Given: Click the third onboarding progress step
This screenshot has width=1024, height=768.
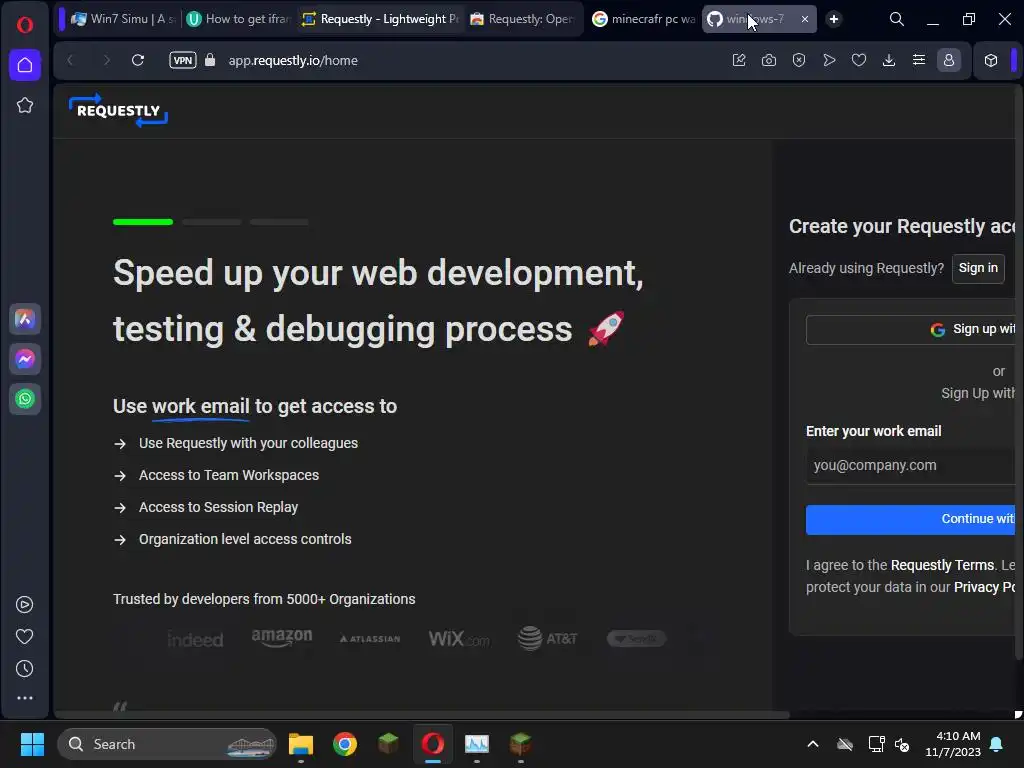Looking at the screenshot, I should click(279, 222).
